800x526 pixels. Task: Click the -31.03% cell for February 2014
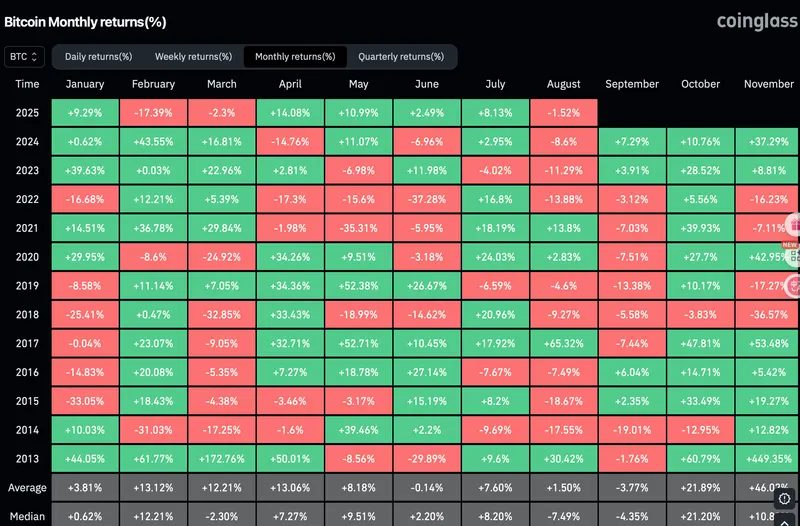[153, 430]
